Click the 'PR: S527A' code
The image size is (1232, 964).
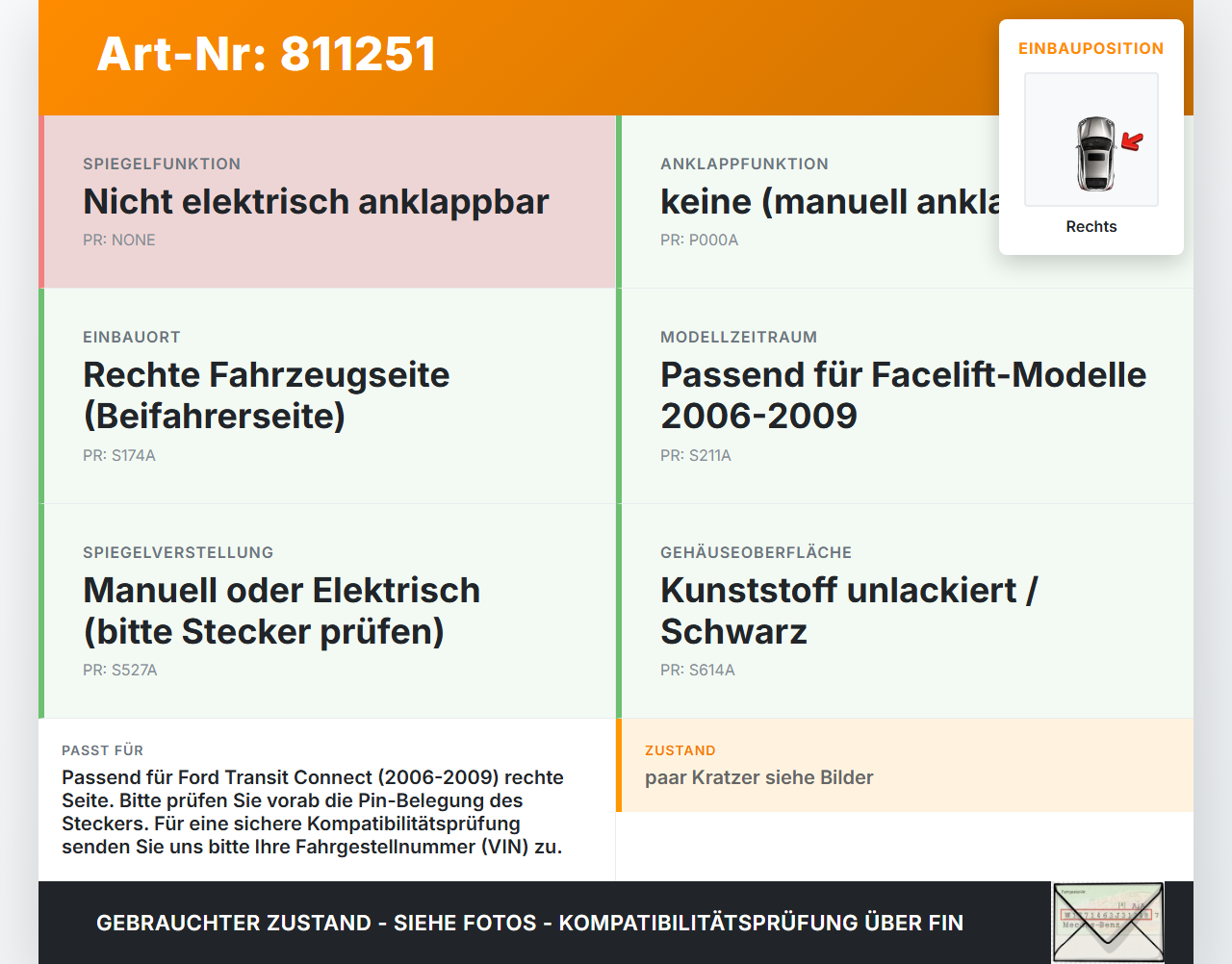click(x=120, y=670)
